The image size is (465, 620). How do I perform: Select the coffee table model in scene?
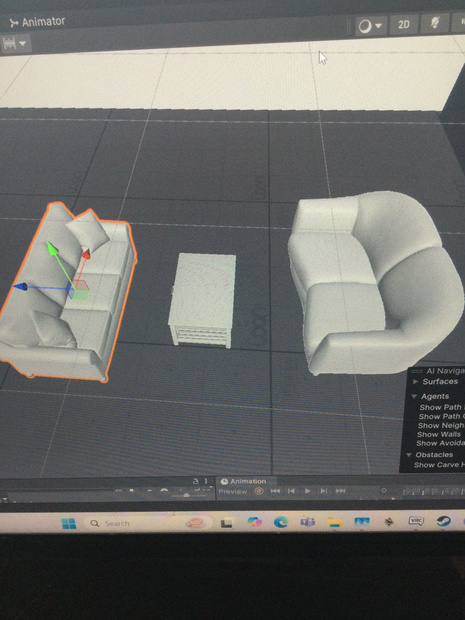click(x=202, y=300)
